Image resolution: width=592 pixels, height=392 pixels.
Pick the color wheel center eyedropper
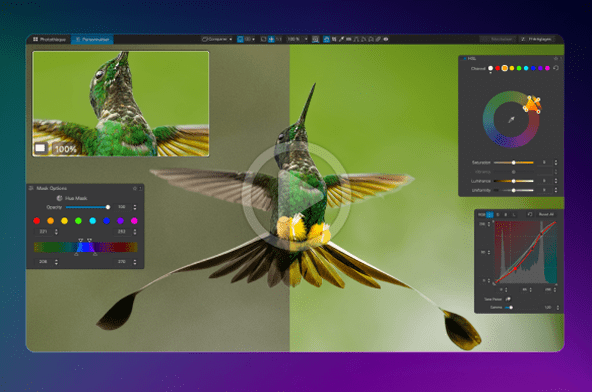point(511,120)
